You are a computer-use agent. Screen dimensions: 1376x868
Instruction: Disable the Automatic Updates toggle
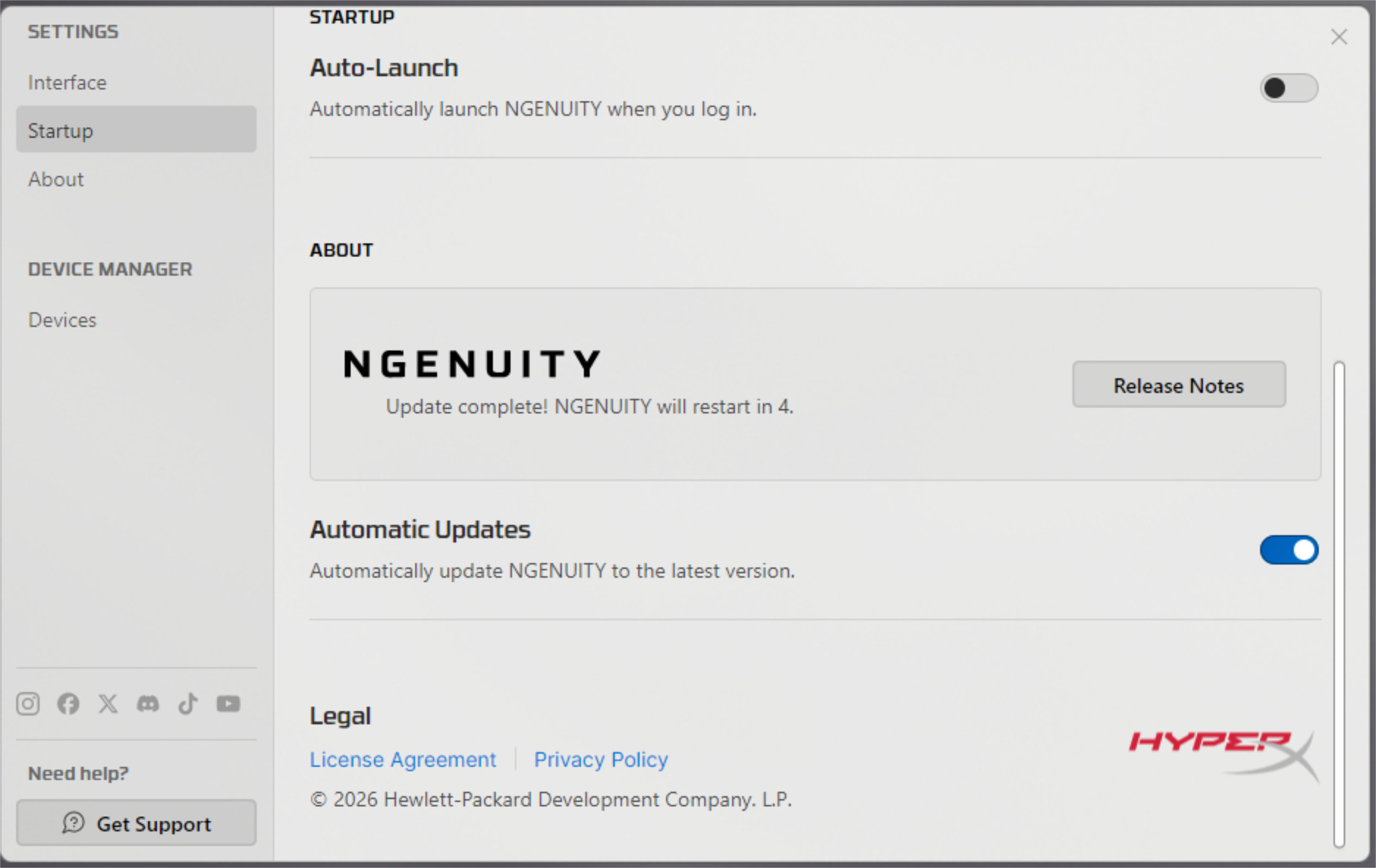click(x=1288, y=550)
